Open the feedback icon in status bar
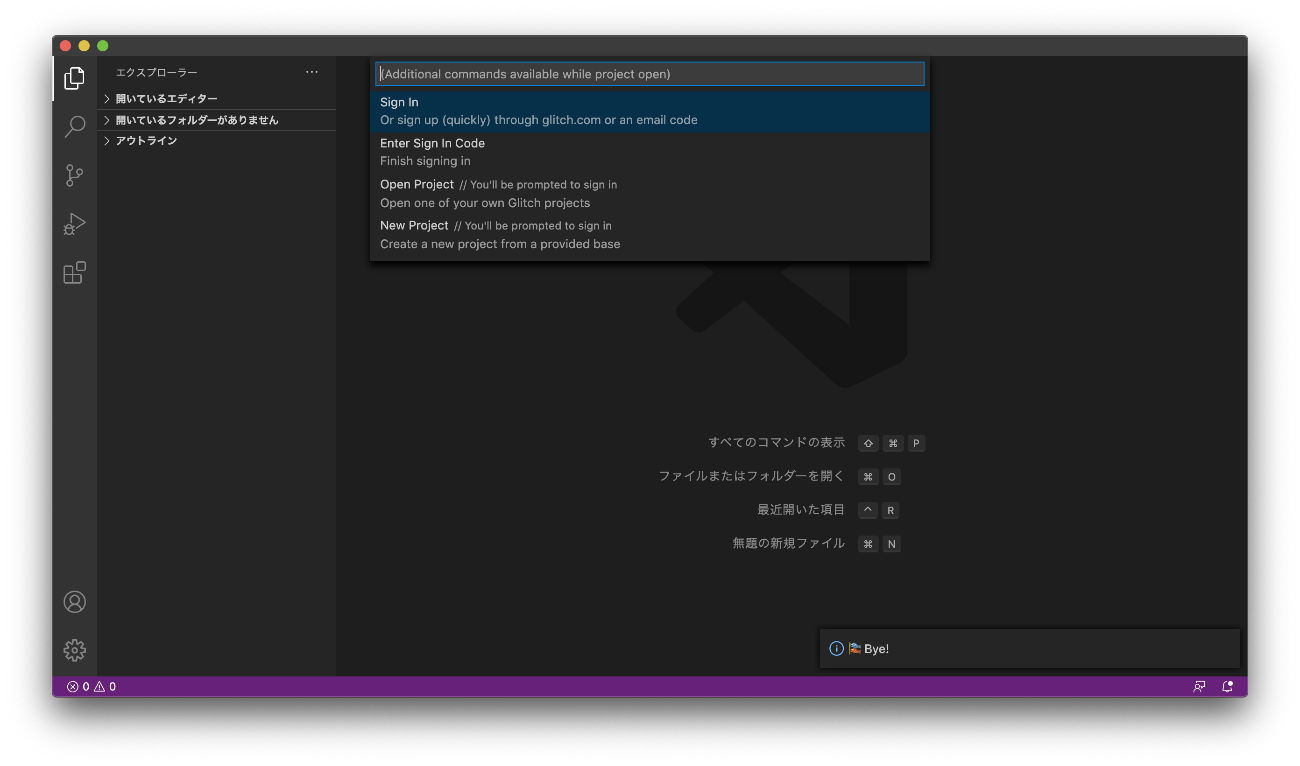Image resolution: width=1300 pixels, height=766 pixels. point(1199,687)
